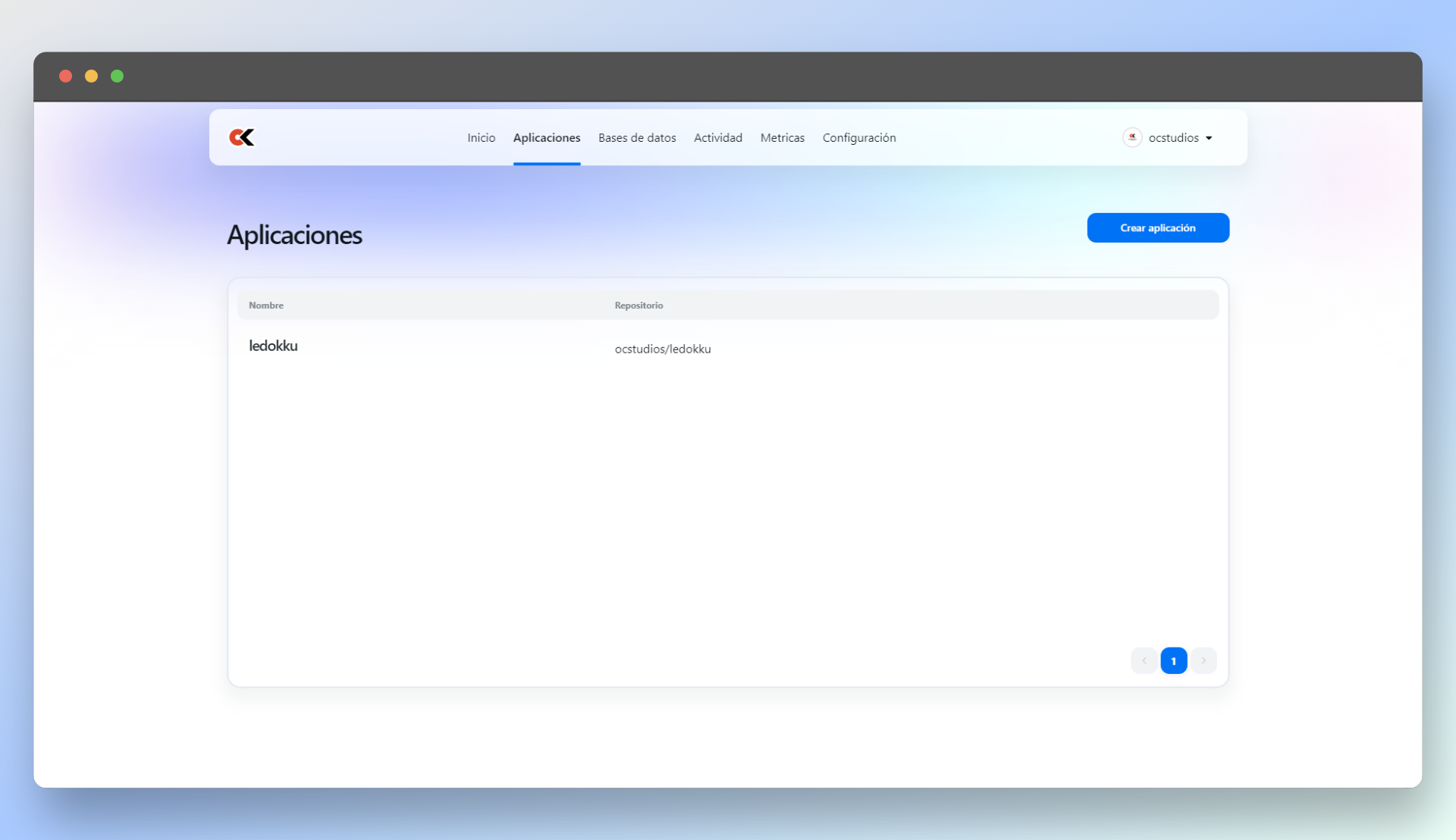Viewport: 1456px width, 840px height.
Task: Expand the ocstudios user dropdown arrow
Action: pyautogui.click(x=1209, y=138)
